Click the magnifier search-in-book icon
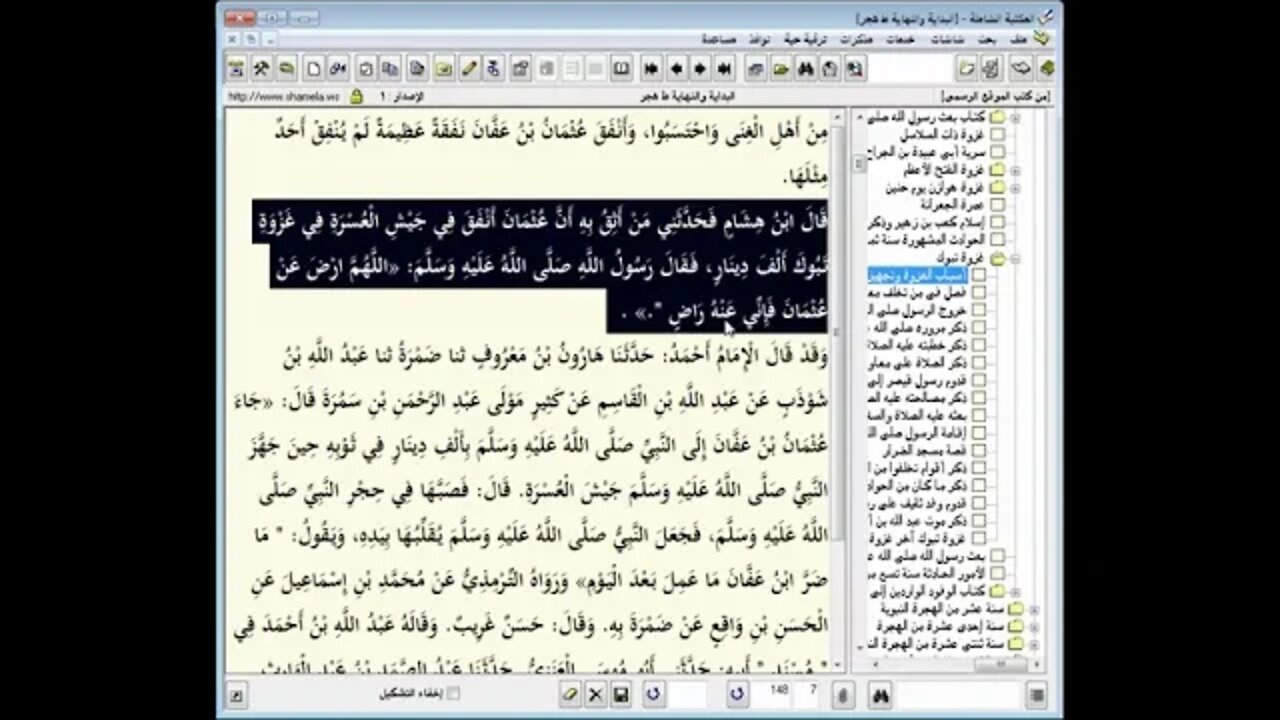The width and height of the screenshot is (1280, 720). (855, 68)
